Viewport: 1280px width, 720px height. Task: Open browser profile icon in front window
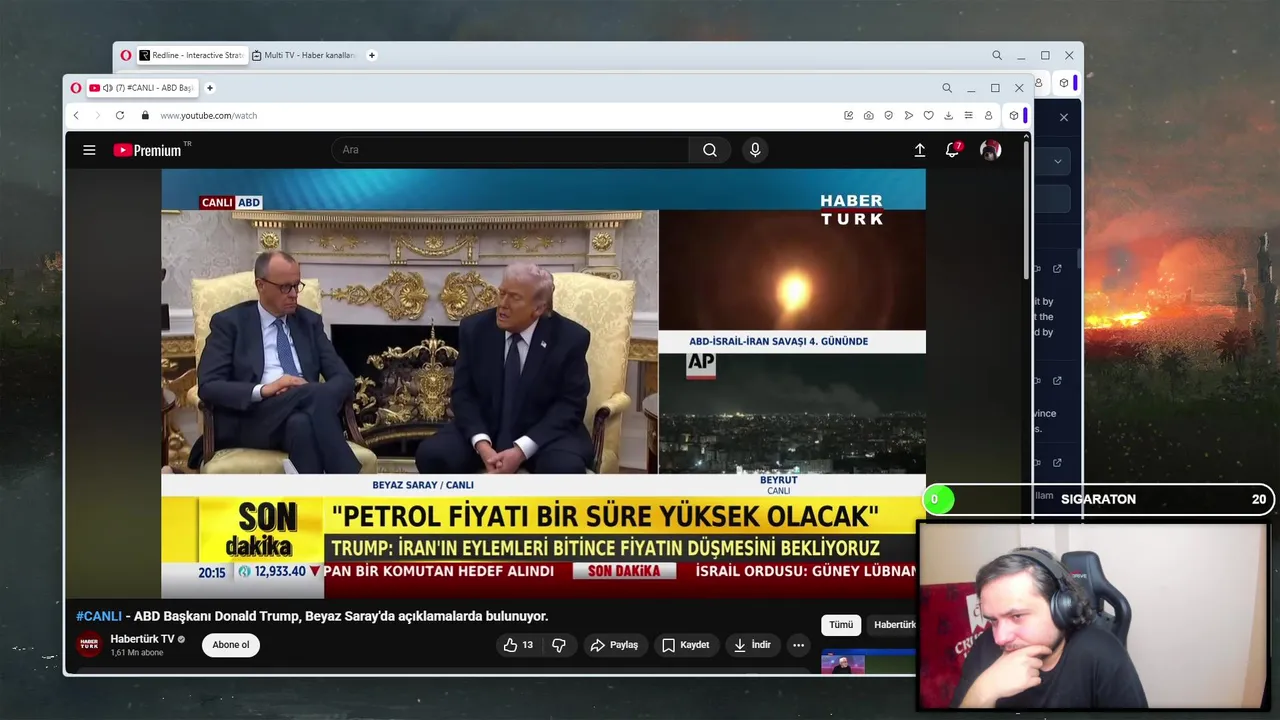(x=988, y=116)
